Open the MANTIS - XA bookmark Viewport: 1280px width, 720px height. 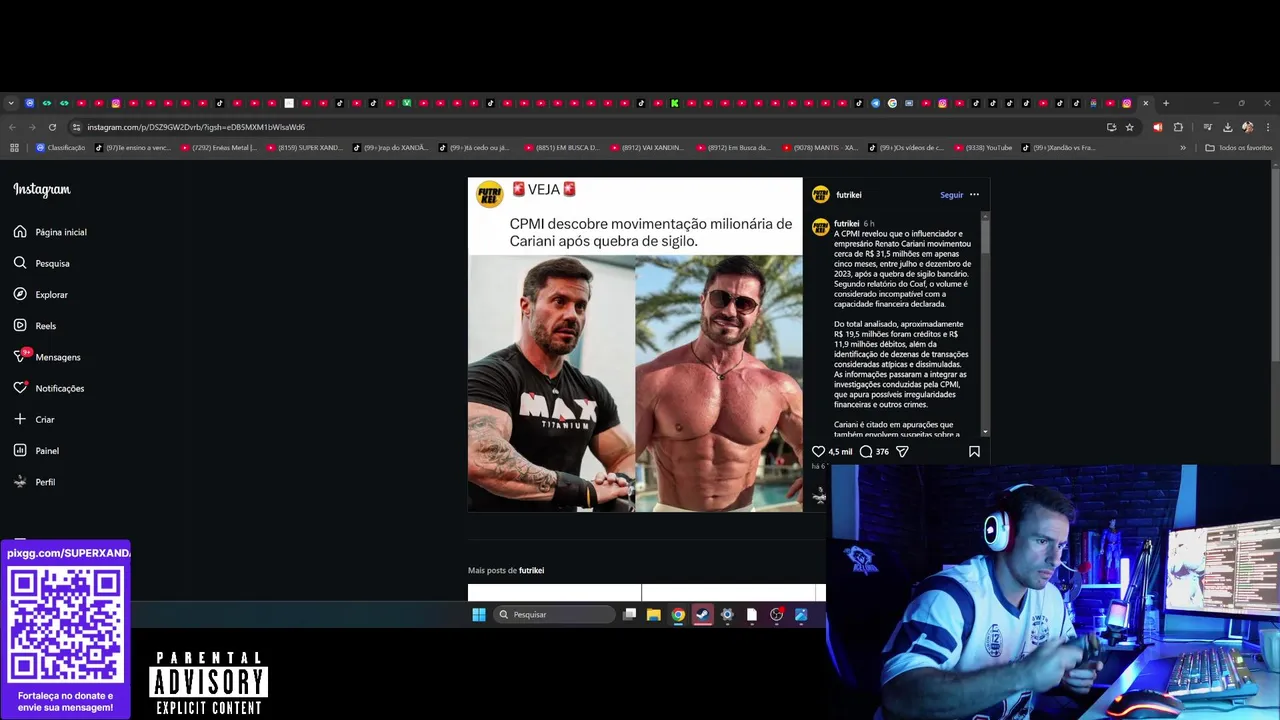[x=820, y=148]
